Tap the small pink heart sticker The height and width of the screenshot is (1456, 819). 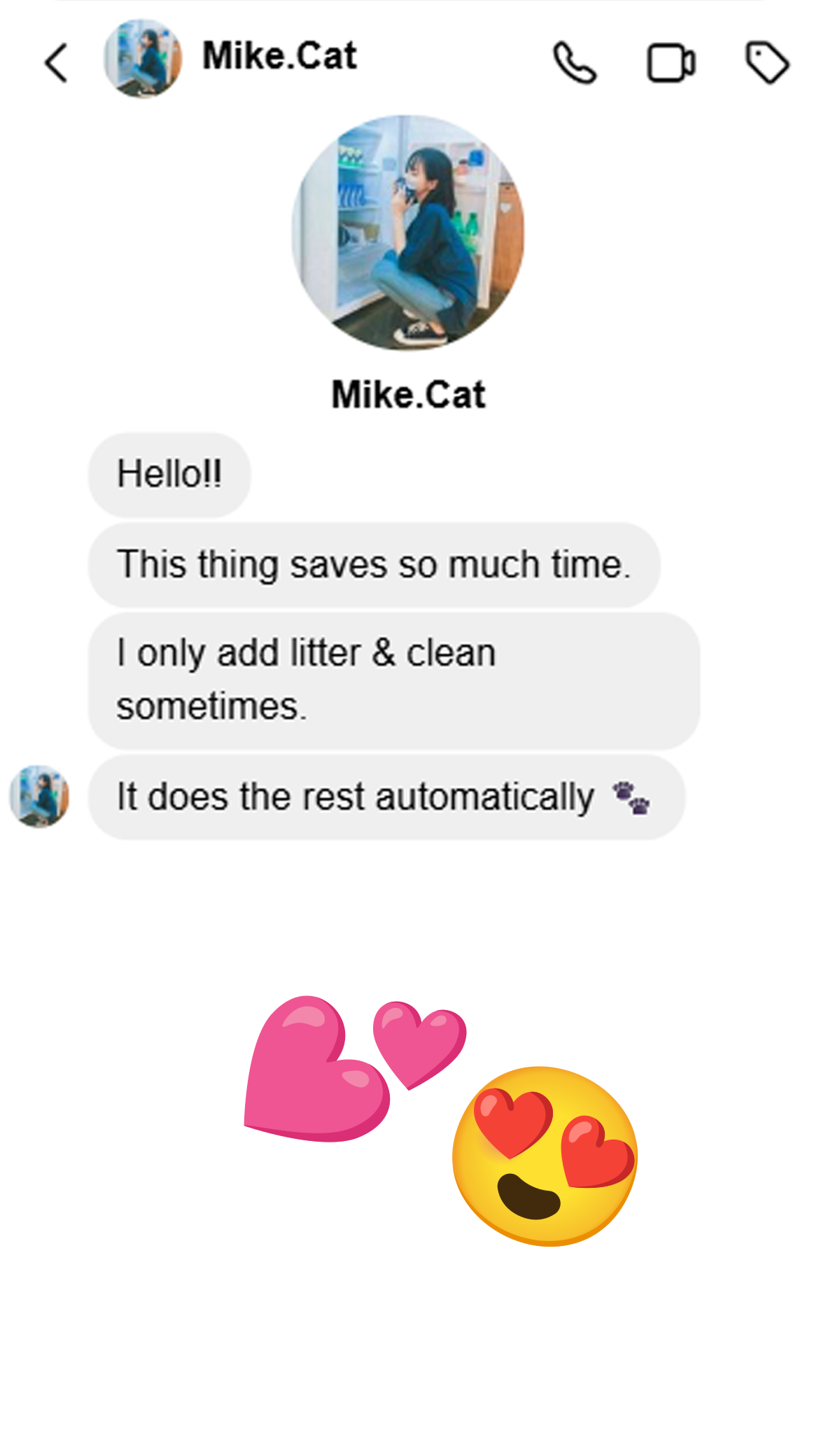(419, 1043)
